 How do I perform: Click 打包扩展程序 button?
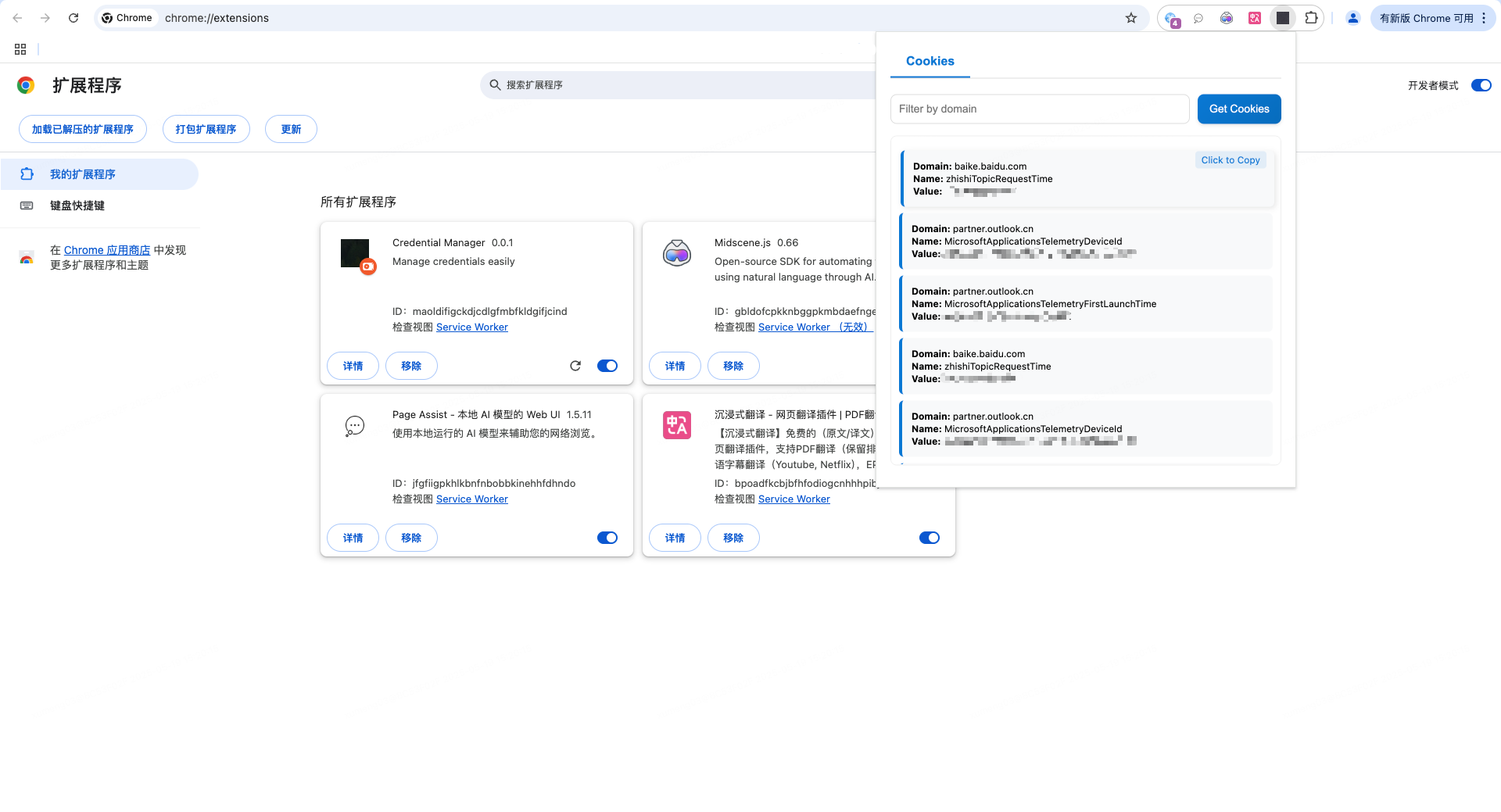pyautogui.click(x=206, y=129)
